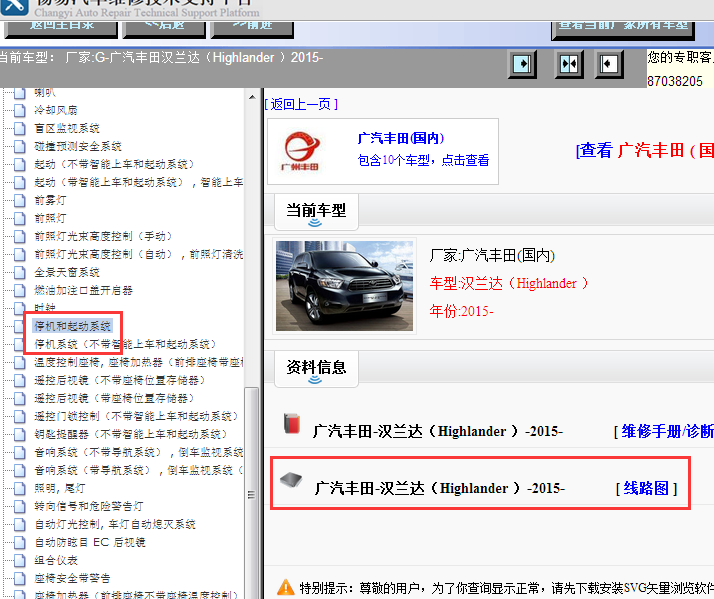Click the page icon next to 前雾灯

20,200
